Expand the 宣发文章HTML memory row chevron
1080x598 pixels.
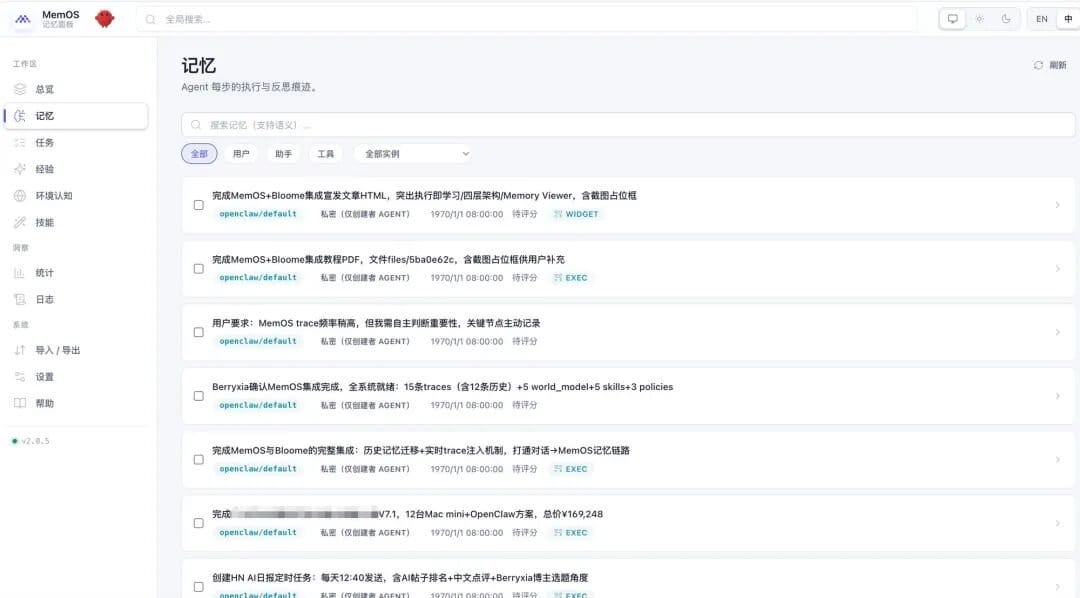[x=1057, y=205]
